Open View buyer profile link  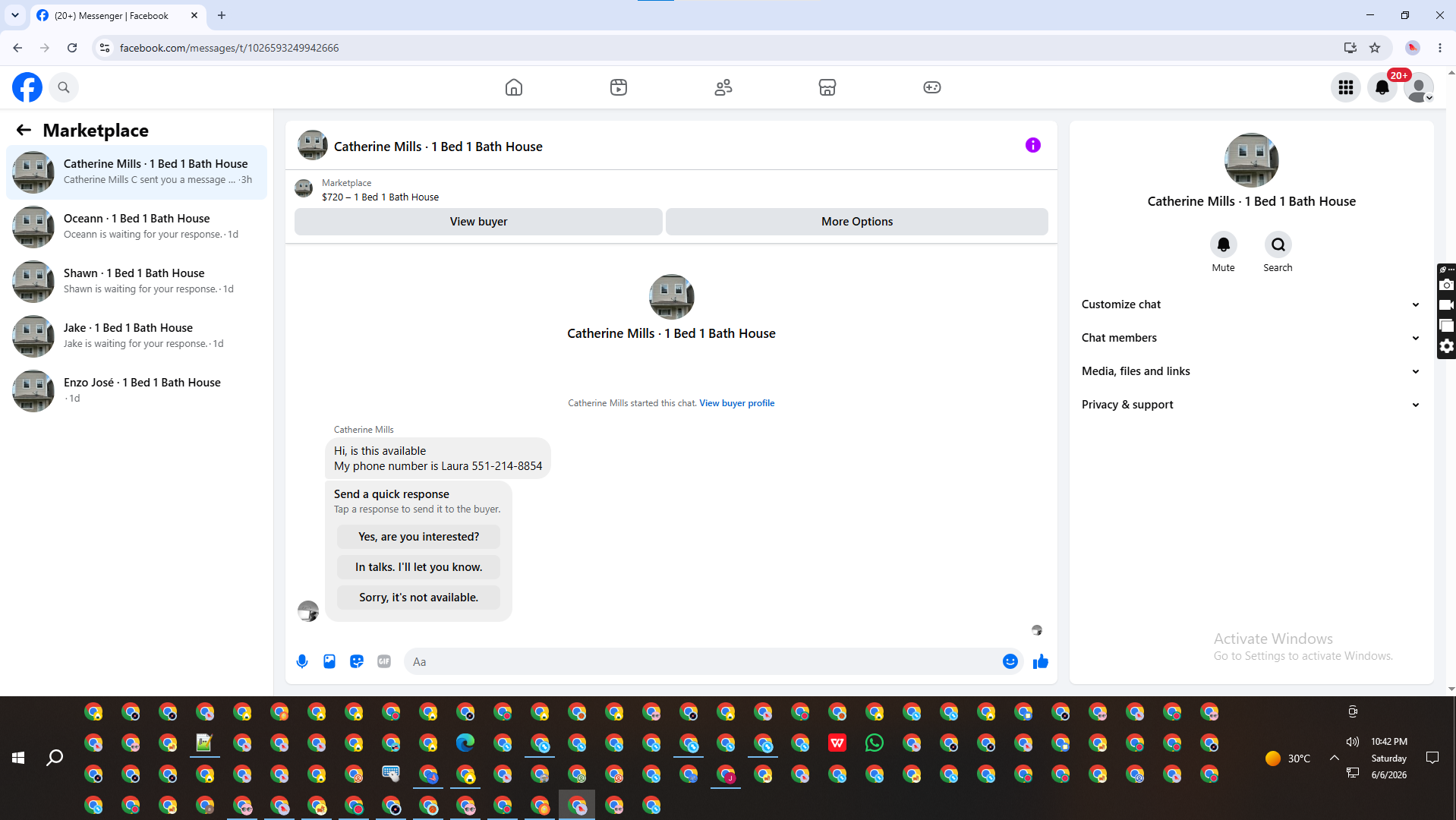[737, 403]
